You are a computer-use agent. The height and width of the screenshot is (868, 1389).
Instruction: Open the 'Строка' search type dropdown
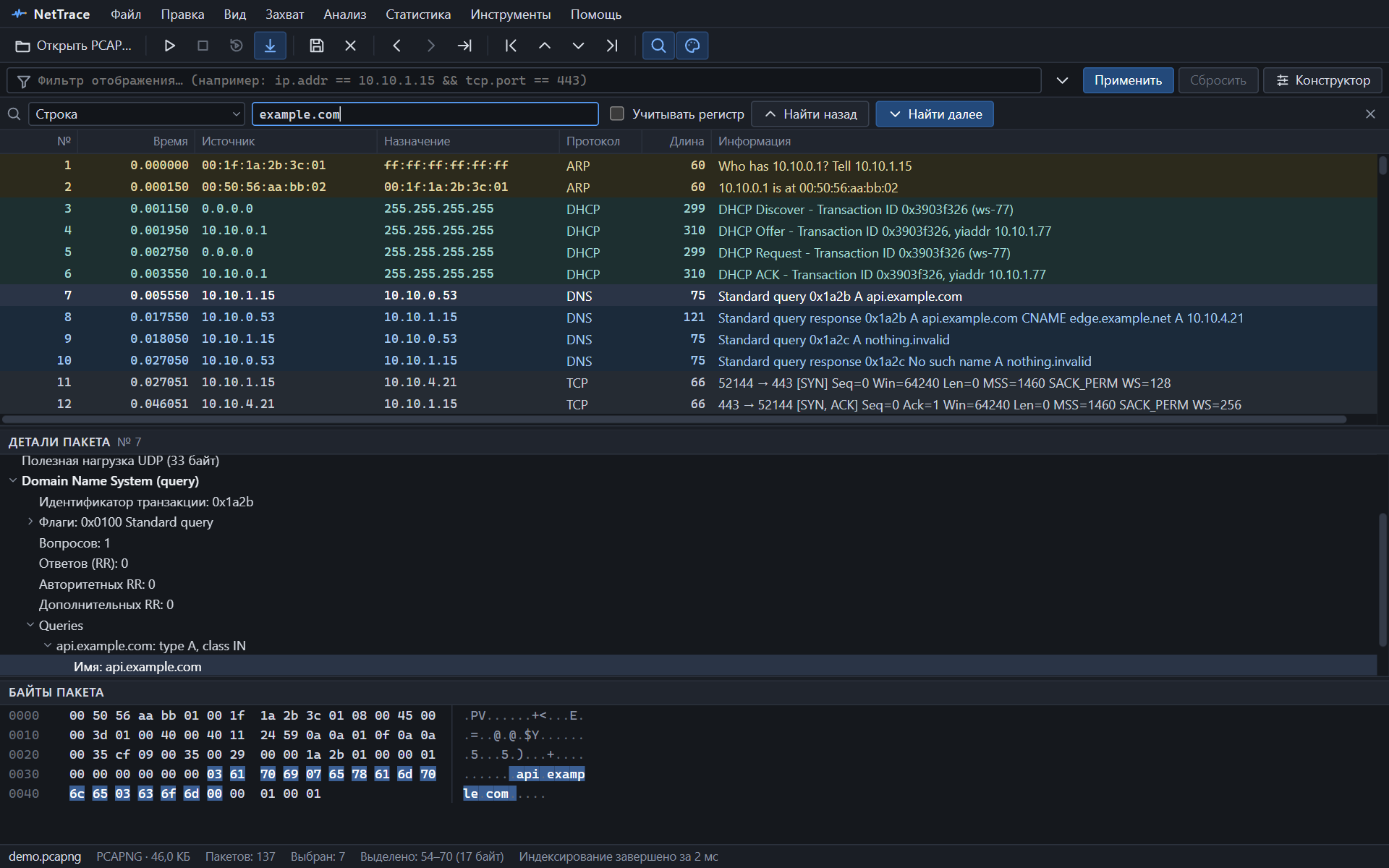point(136,114)
